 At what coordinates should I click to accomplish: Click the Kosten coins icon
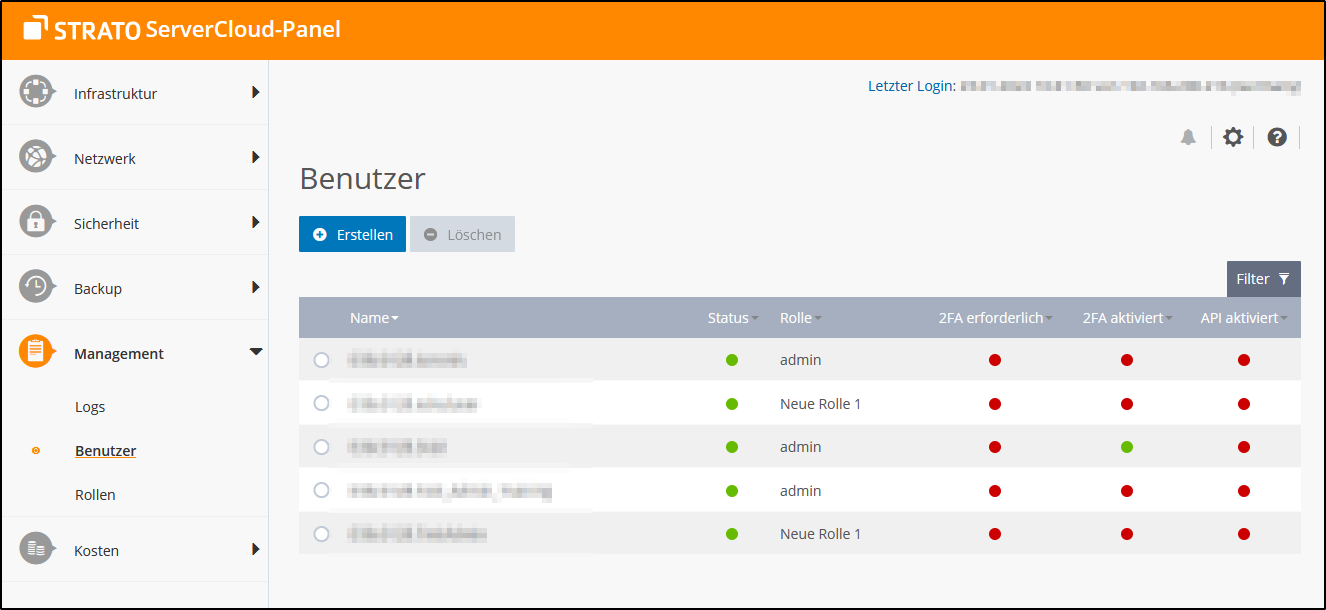36,549
